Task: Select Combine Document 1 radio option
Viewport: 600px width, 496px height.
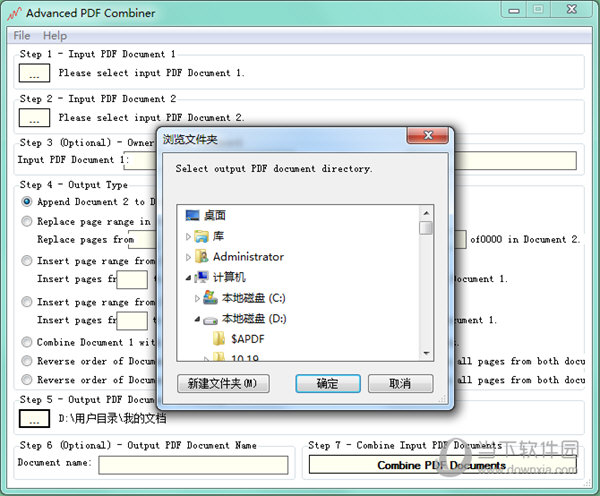Action: point(26,342)
